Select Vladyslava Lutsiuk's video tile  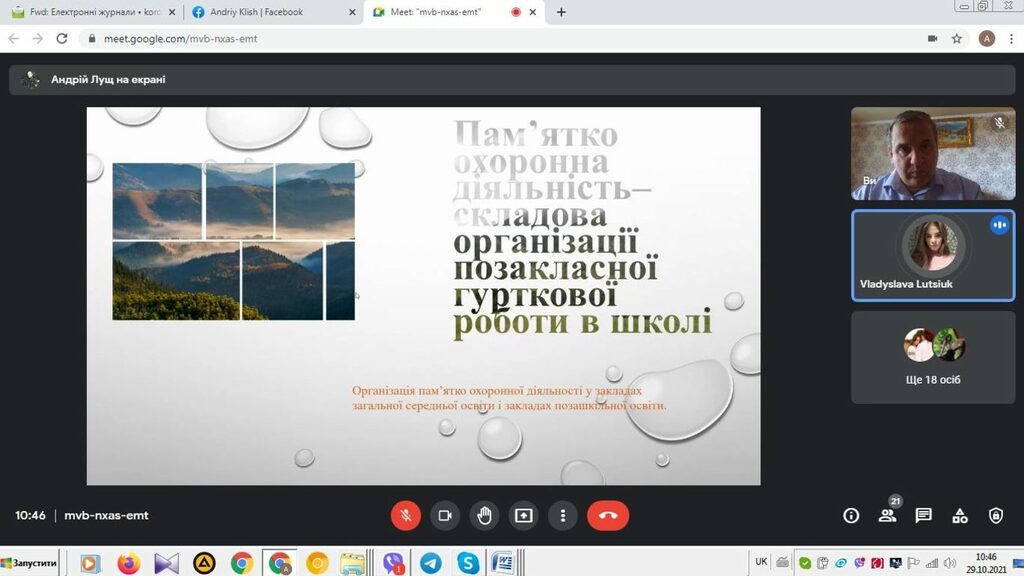pyautogui.click(x=932, y=255)
